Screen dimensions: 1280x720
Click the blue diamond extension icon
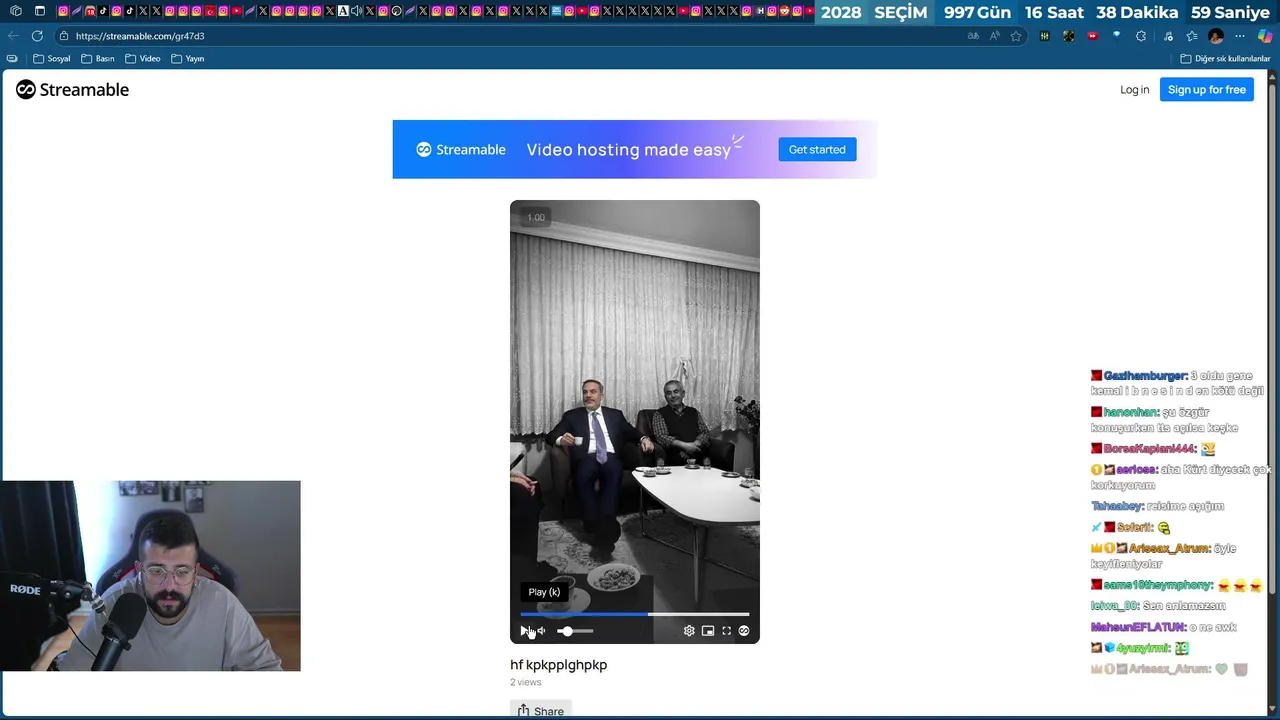(x=1117, y=36)
